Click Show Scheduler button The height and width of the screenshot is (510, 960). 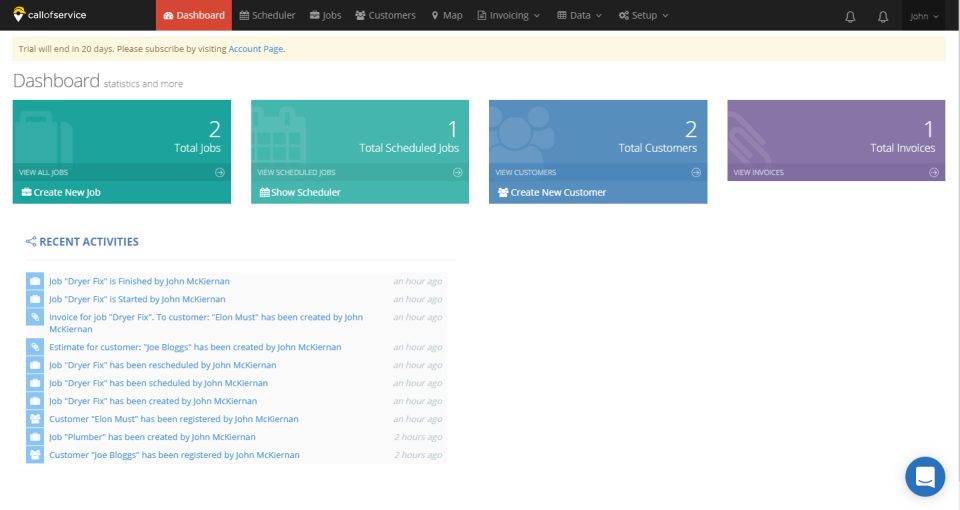pos(300,192)
